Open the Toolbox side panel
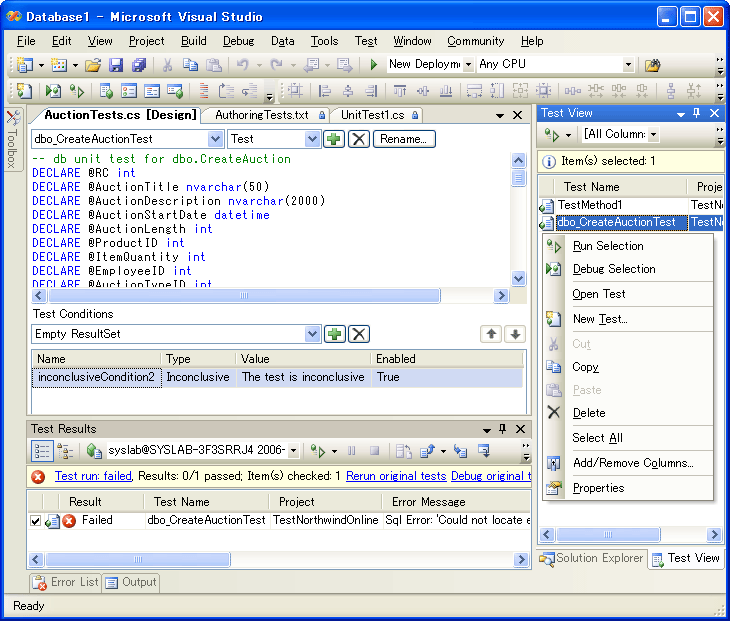The height and width of the screenshot is (621, 730). 13,139
